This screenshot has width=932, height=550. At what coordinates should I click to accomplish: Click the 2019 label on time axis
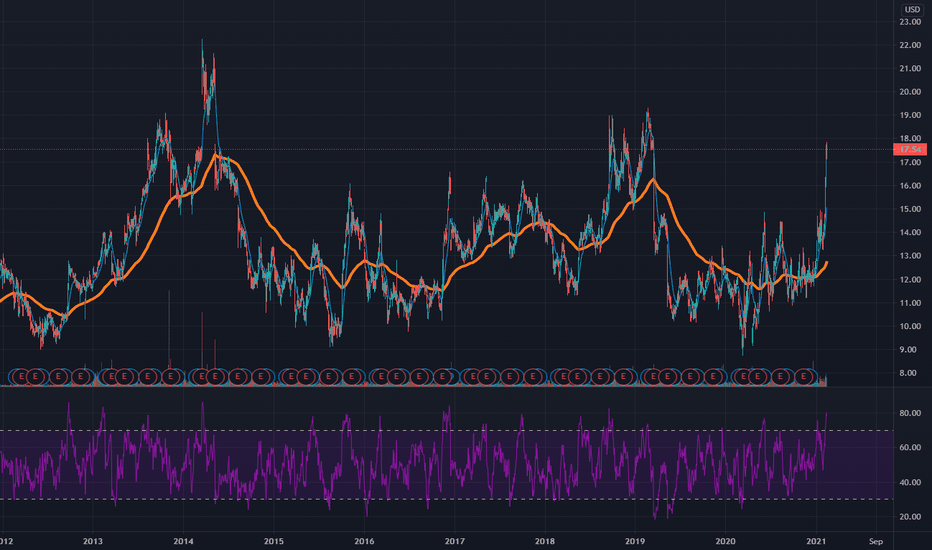pyautogui.click(x=635, y=541)
